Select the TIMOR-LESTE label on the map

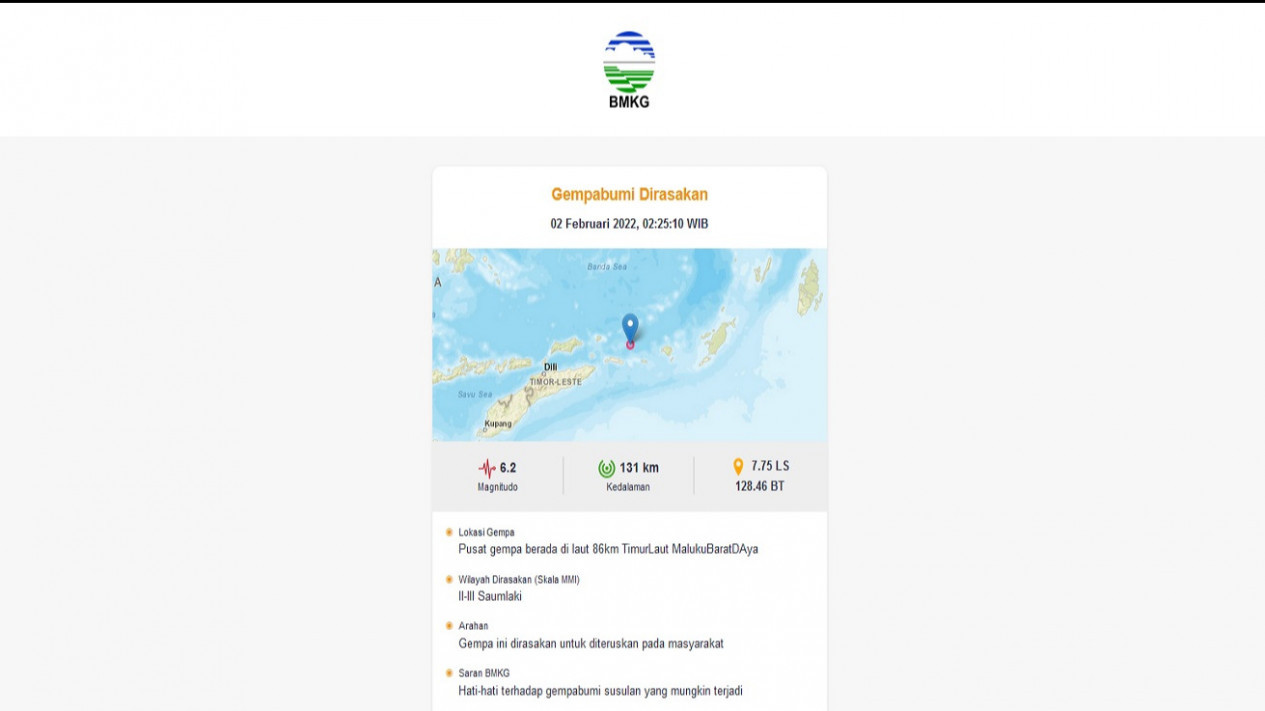click(554, 379)
